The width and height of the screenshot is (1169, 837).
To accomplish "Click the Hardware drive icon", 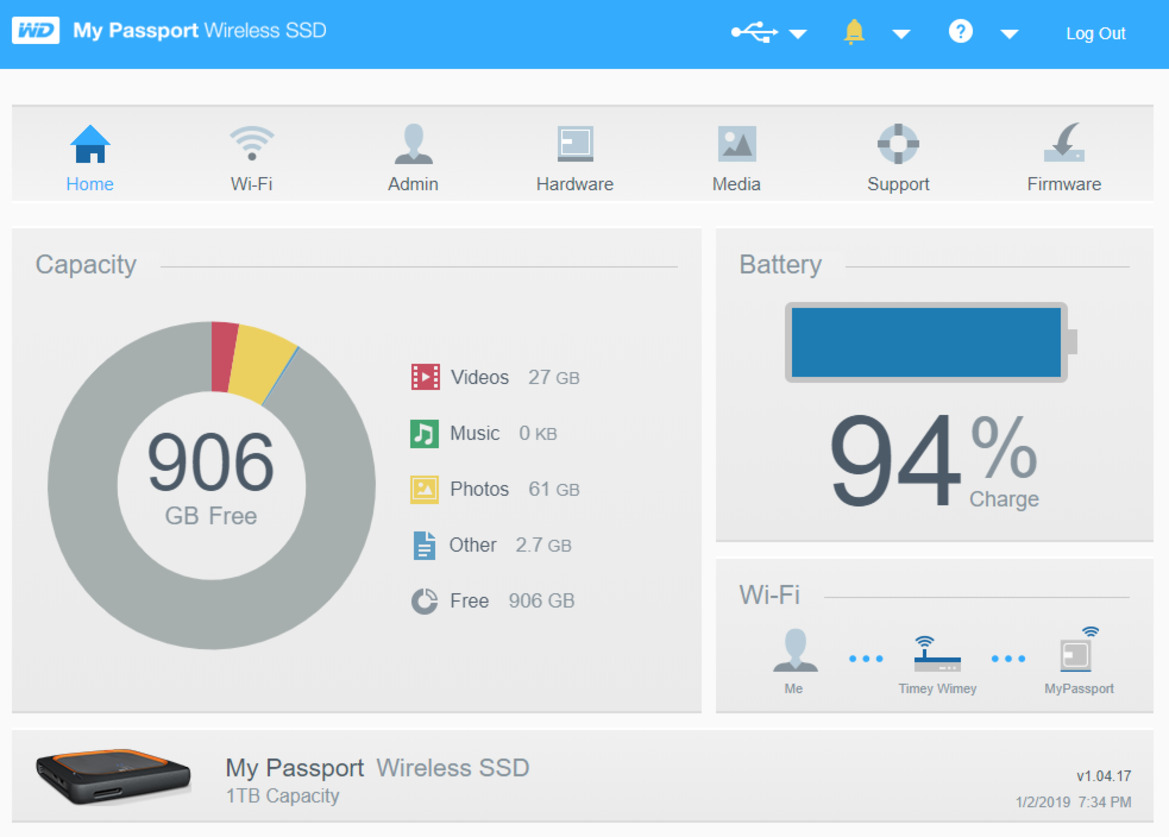I will click(x=576, y=144).
